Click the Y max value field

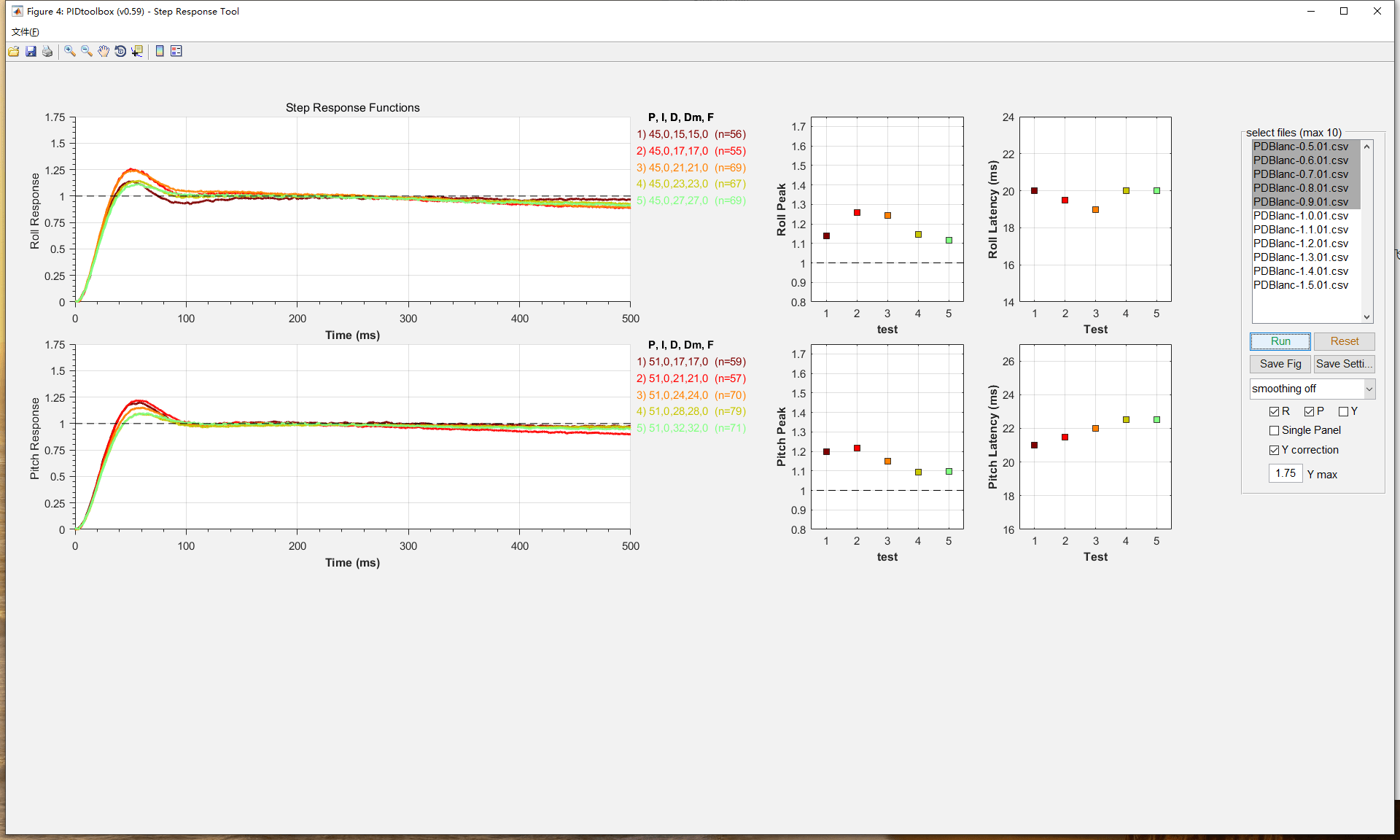click(x=1286, y=473)
